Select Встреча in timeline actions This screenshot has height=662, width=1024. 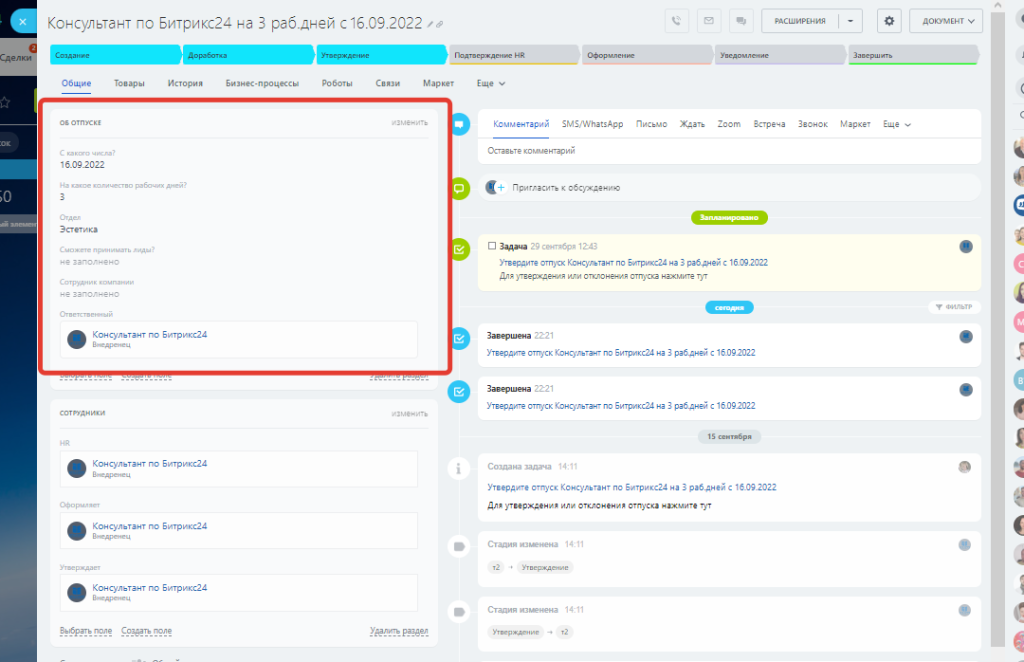click(769, 124)
